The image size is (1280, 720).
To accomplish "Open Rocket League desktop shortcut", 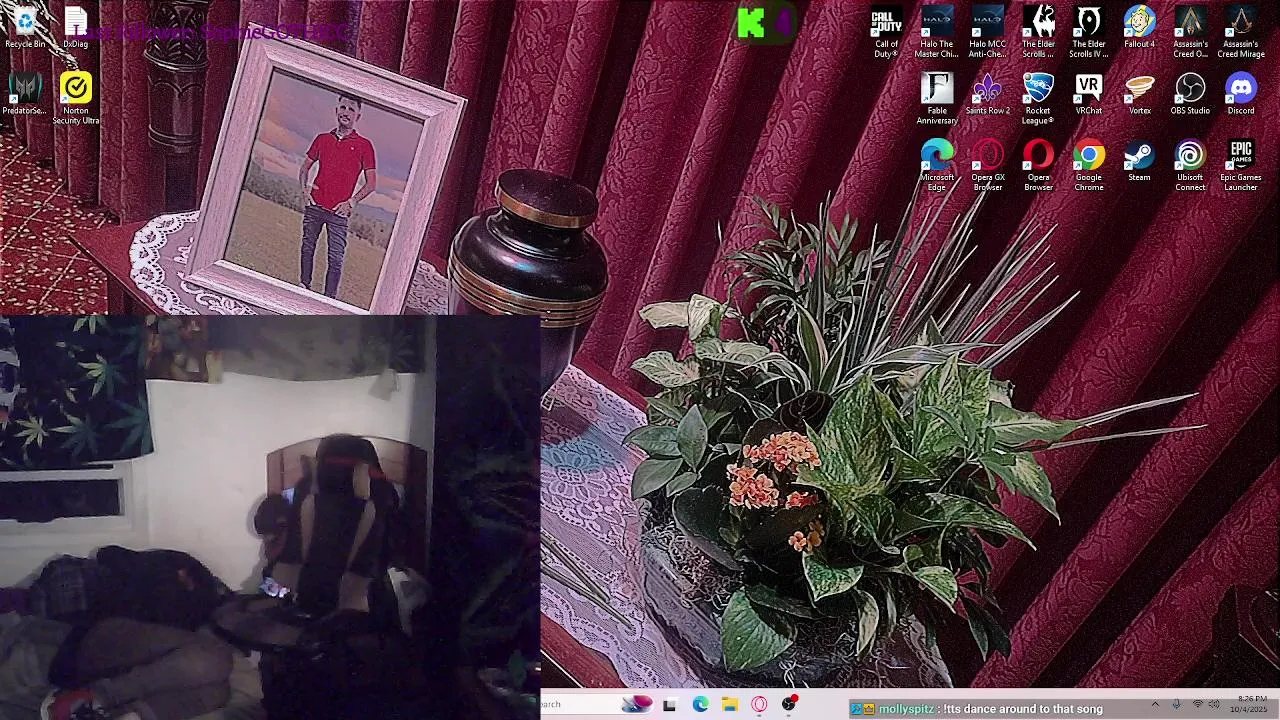I will pyautogui.click(x=1038, y=98).
